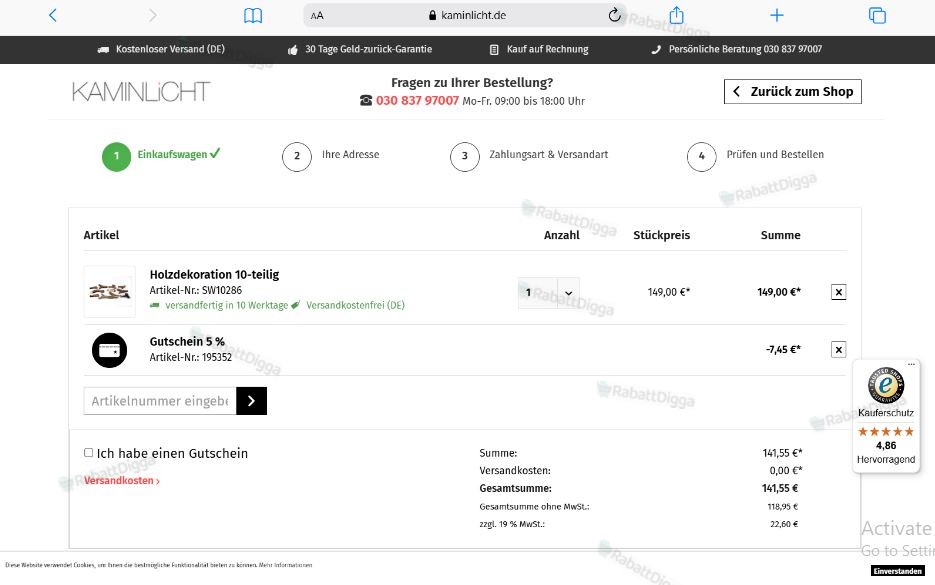This screenshot has height=585, width=935.
Task: Call the red 030 837 97007 number
Action: 417,101
